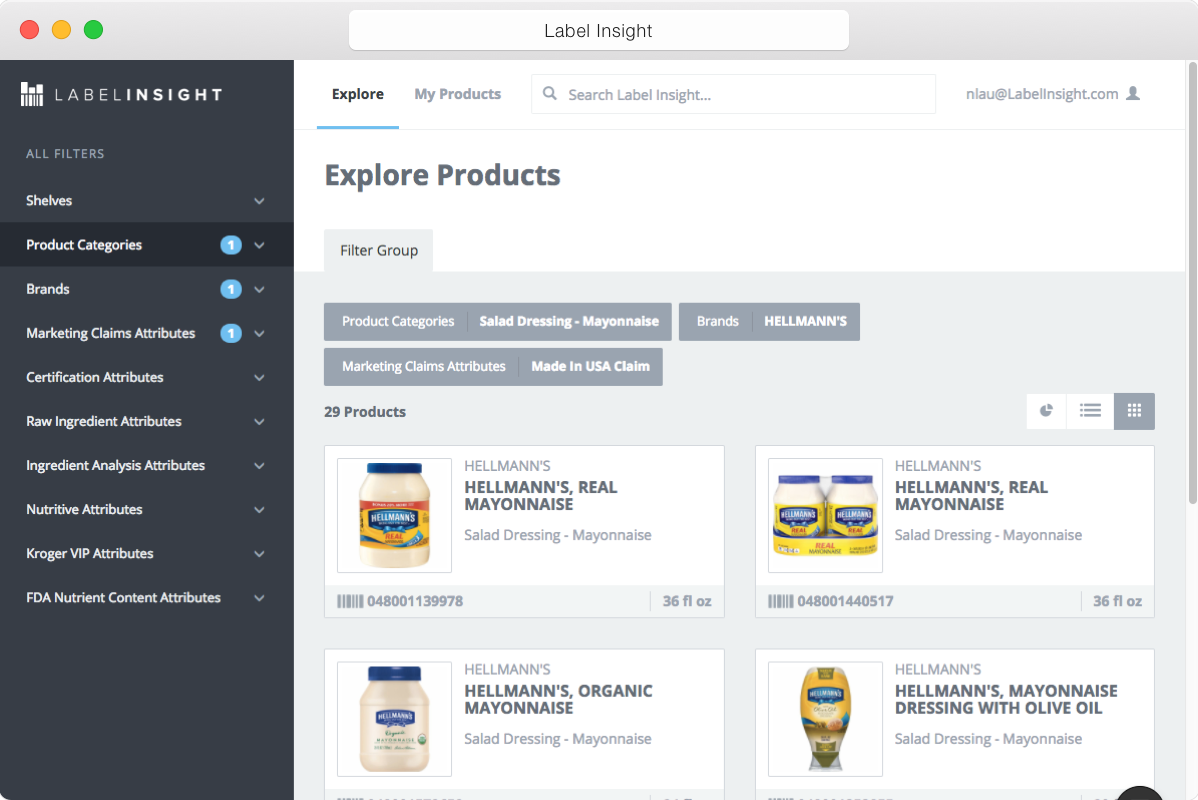Expand Marketing Claims Attributes chevron
This screenshot has width=1198, height=800.
(x=259, y=334)
